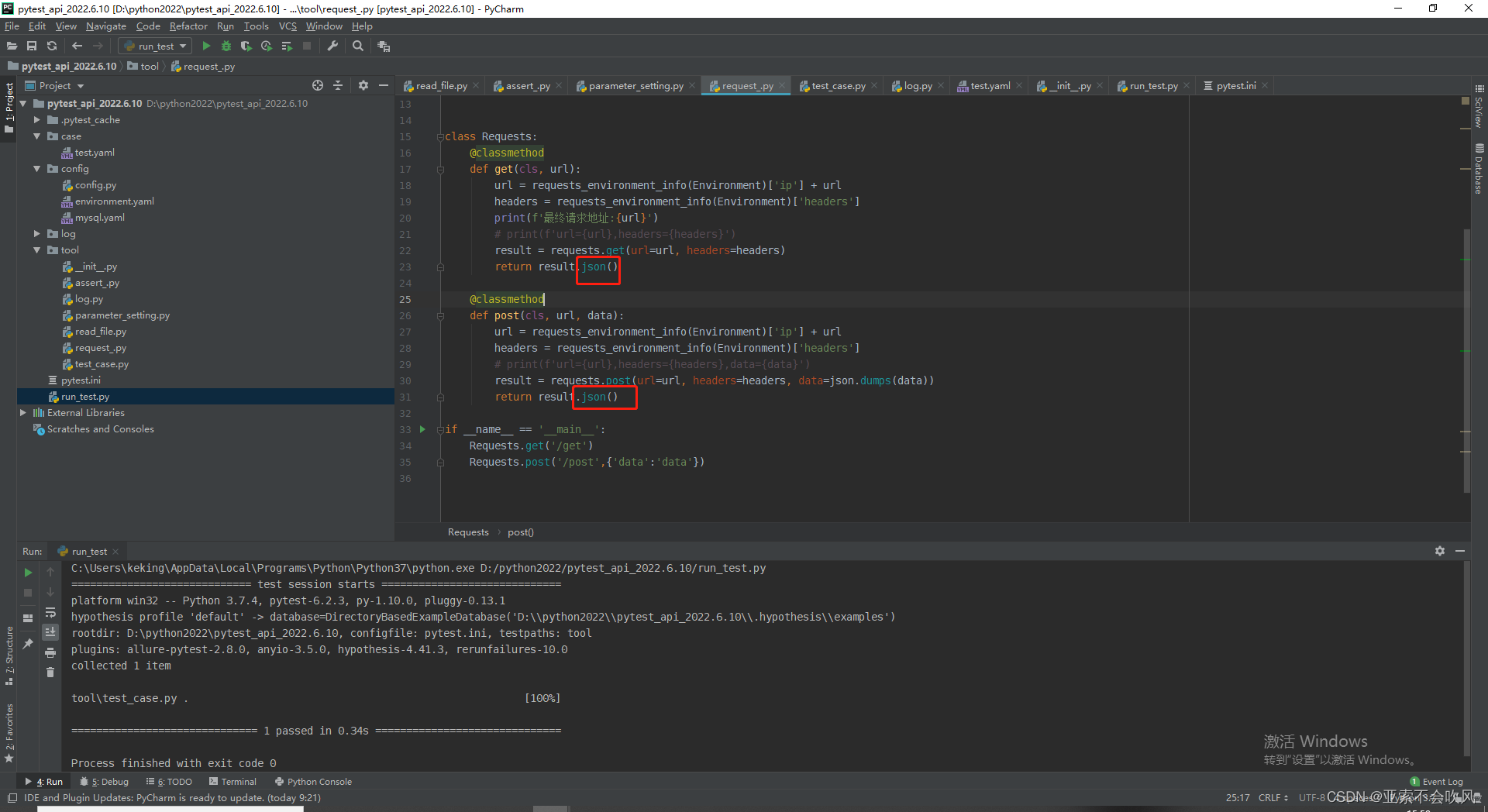This screenshot has height=812, width=1488.
Task: Print the Run console output
Action: (x=50, y=652)
